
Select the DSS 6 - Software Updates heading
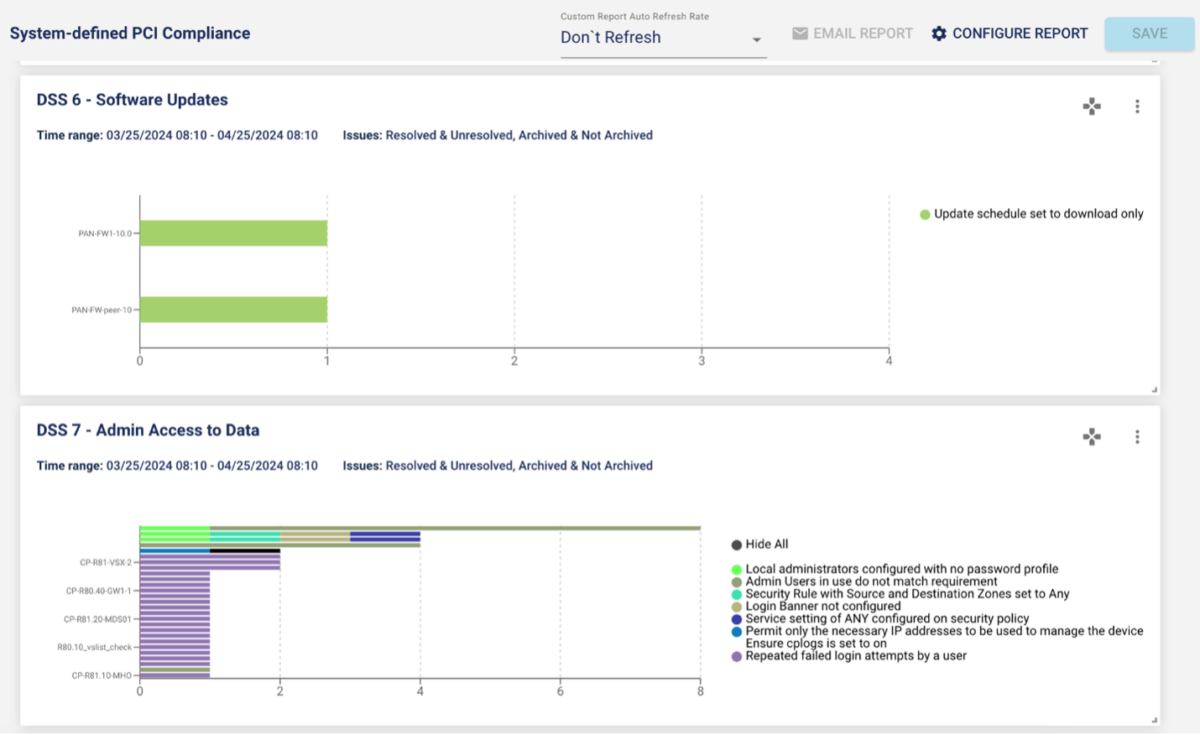tap(133, 100)
